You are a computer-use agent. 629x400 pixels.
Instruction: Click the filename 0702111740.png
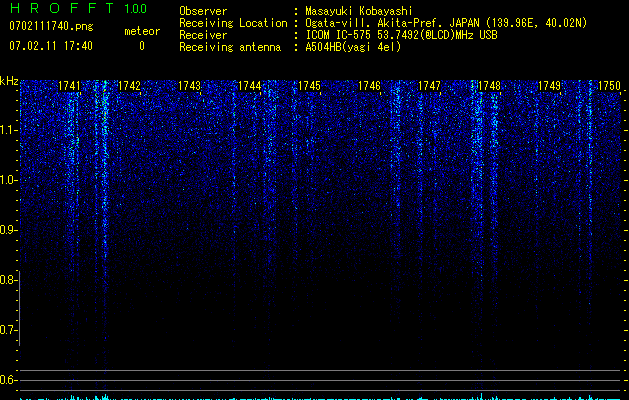(51, 27)
